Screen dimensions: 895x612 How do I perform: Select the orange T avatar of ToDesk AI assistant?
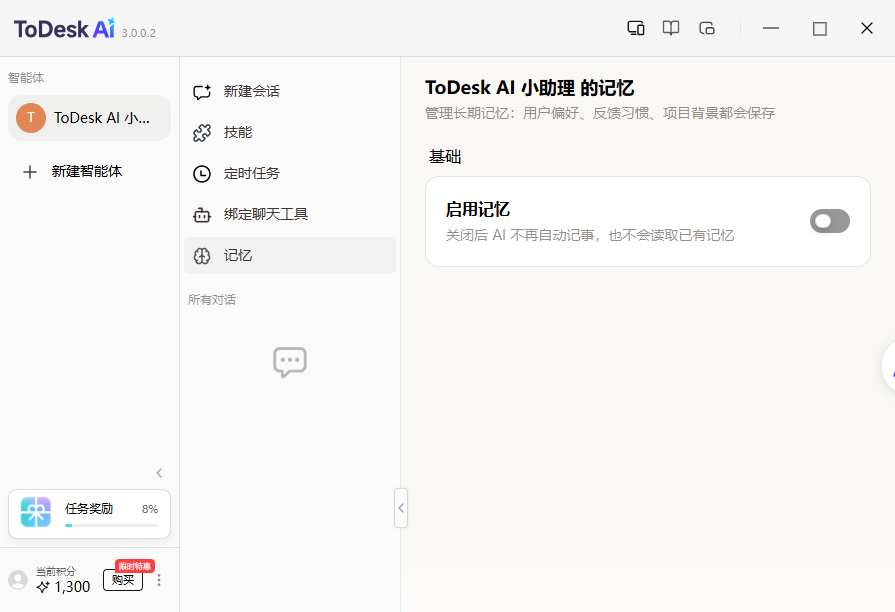pyautogui.click(x=31, y=118)
